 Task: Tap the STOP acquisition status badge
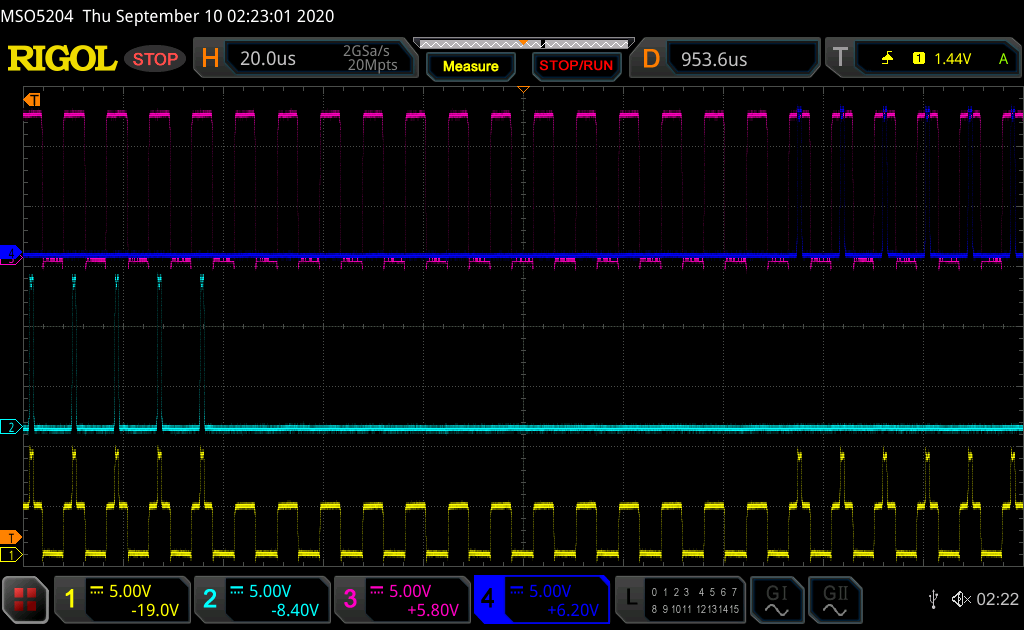(x=155, y=59)
